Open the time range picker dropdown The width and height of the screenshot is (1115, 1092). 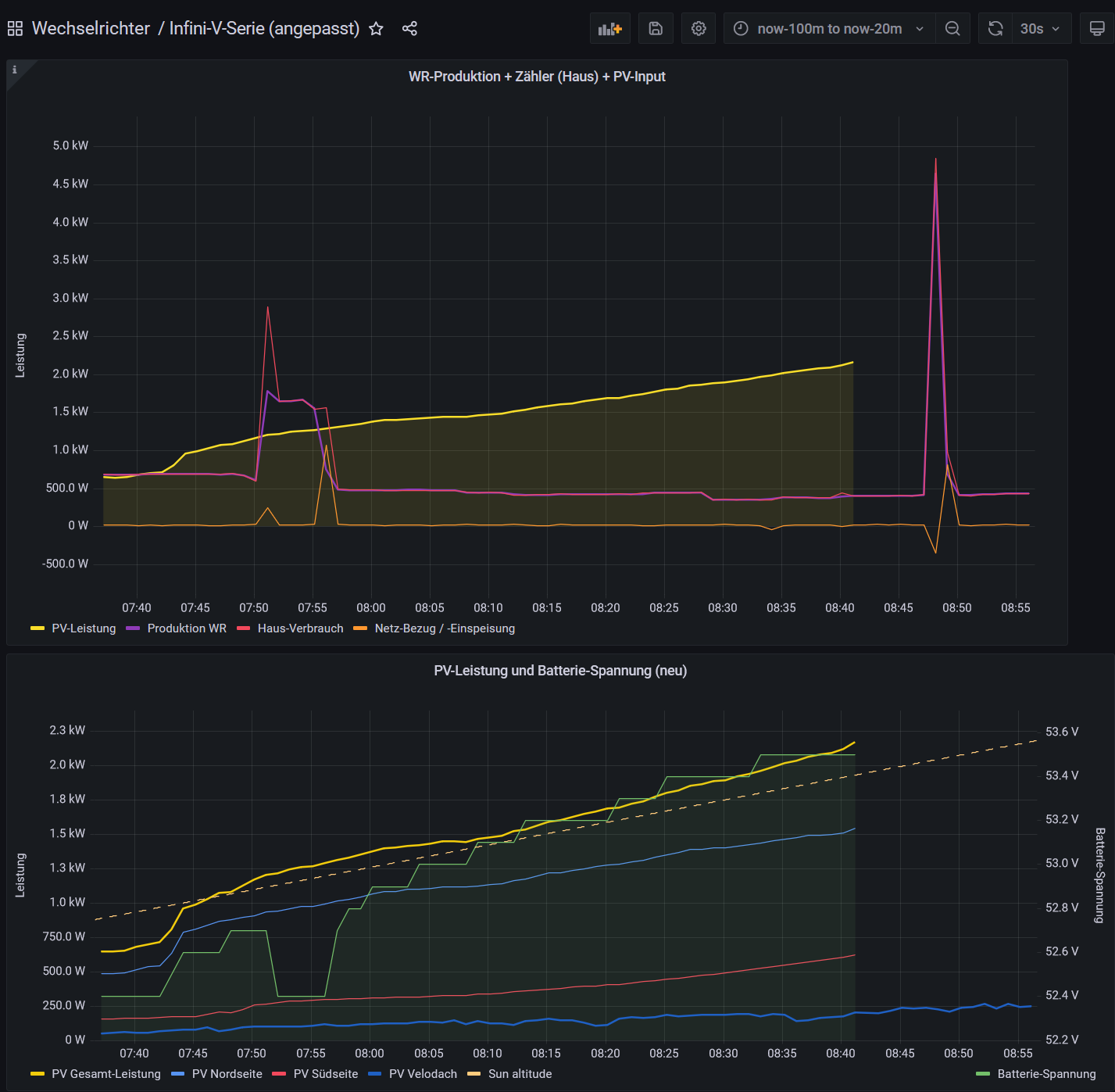point(829,29)
